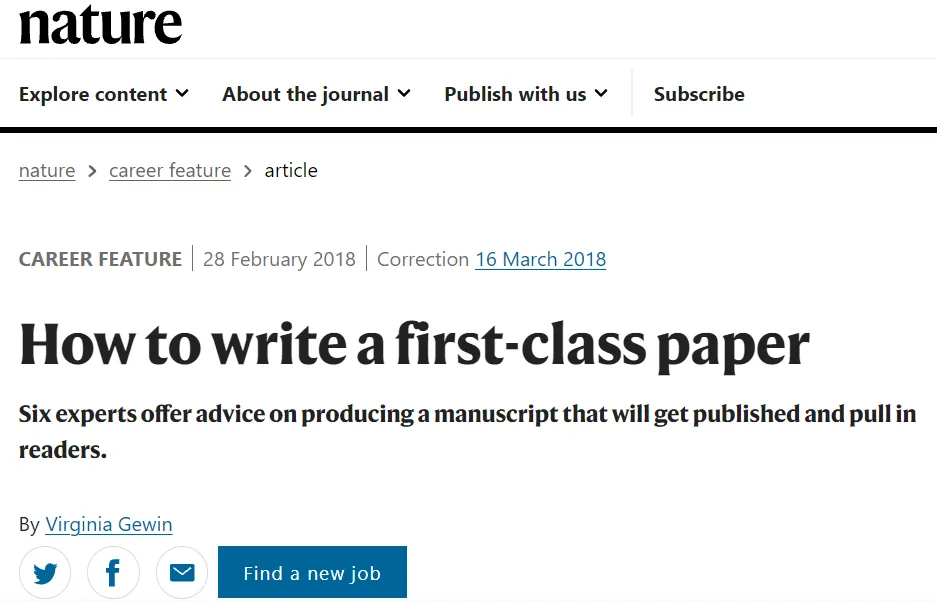Open the 16 March 2018 correction
Viewport: 937px width, 602px height.
(x=540, y=260)
